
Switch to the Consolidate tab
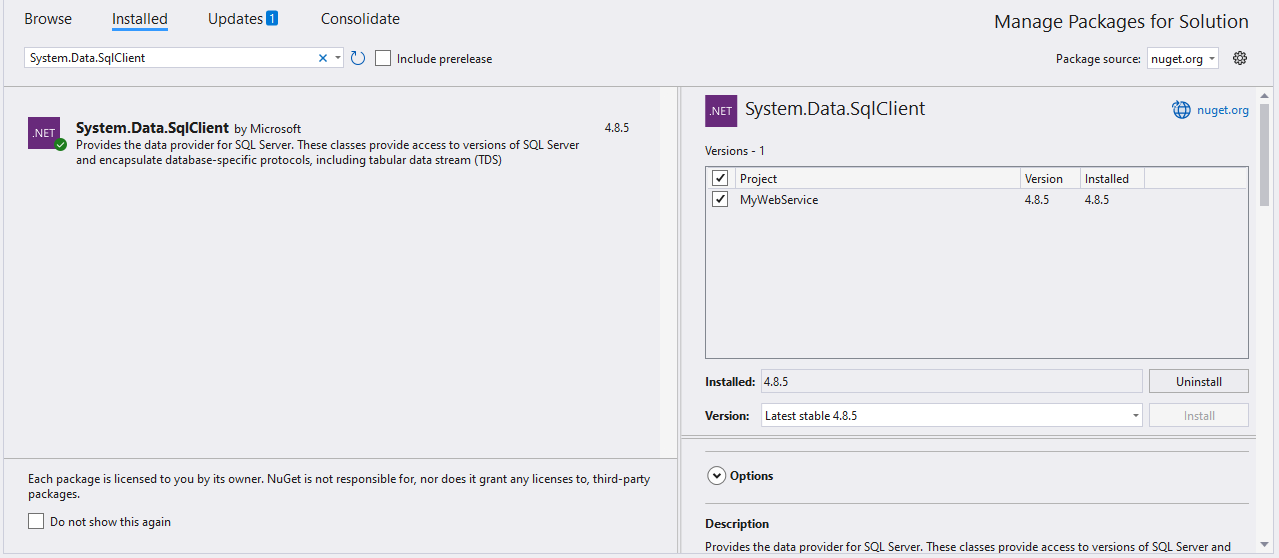(360, 19)
